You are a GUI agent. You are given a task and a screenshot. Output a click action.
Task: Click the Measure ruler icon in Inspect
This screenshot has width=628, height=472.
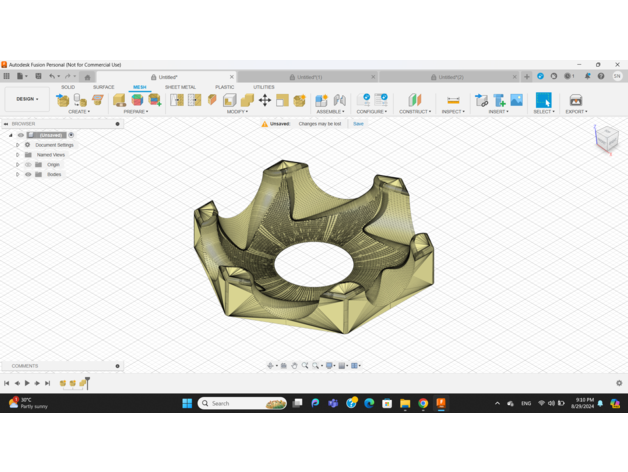point(453,100)
